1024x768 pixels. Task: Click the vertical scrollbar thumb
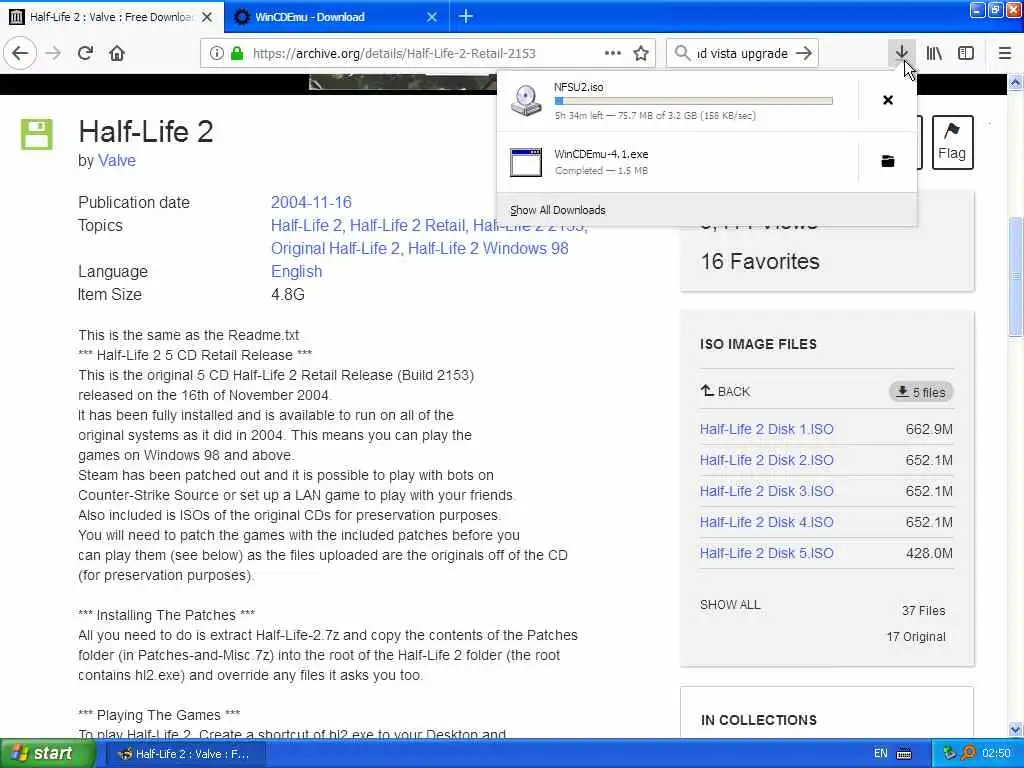(1016, 278)
